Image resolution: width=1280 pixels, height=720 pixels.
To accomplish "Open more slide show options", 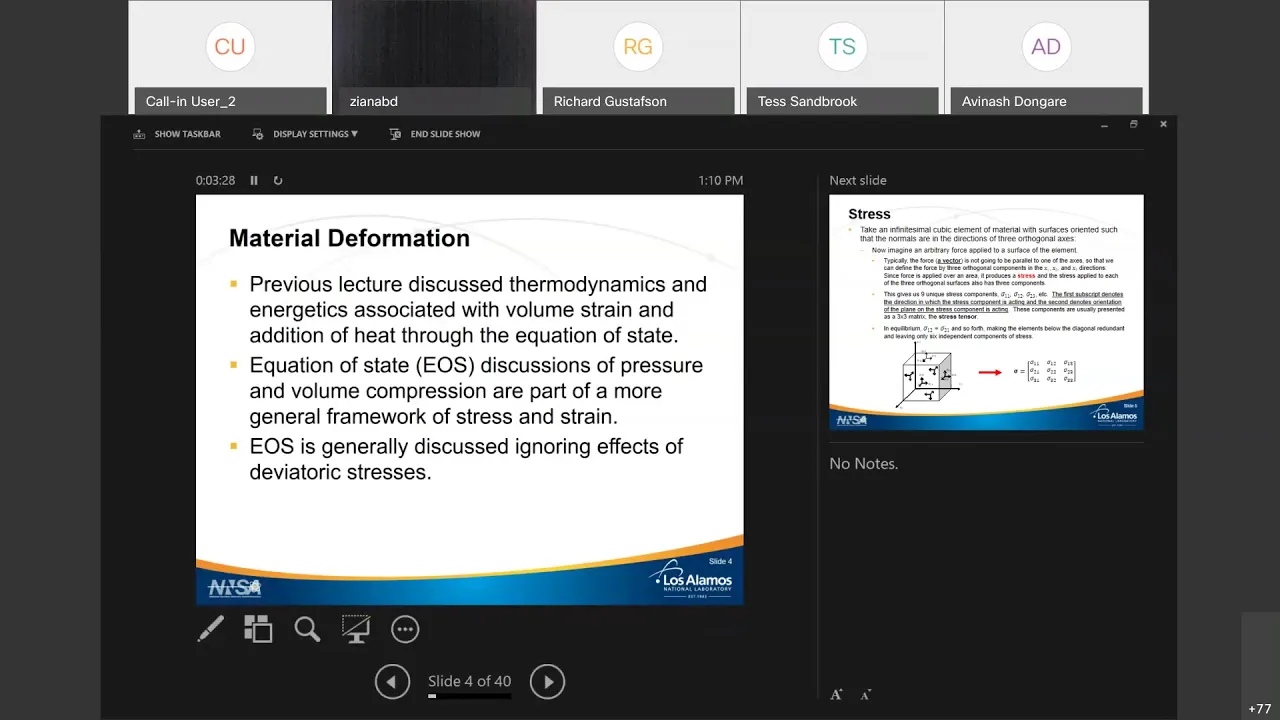I will click(x=405, y=629).
